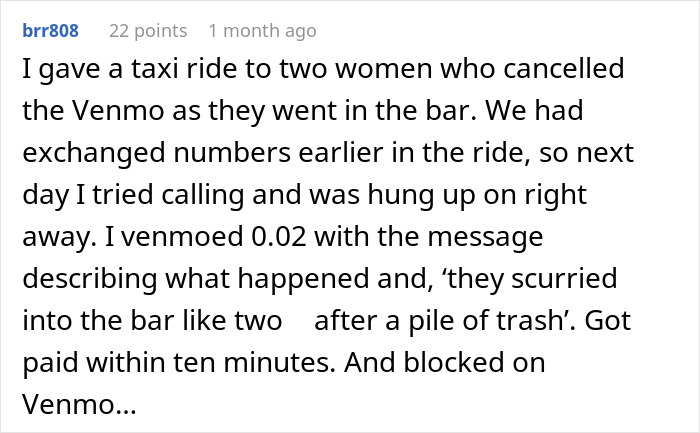Click the '1 month ago' timestamp
700x433 pixels.
tap(263, 31)
